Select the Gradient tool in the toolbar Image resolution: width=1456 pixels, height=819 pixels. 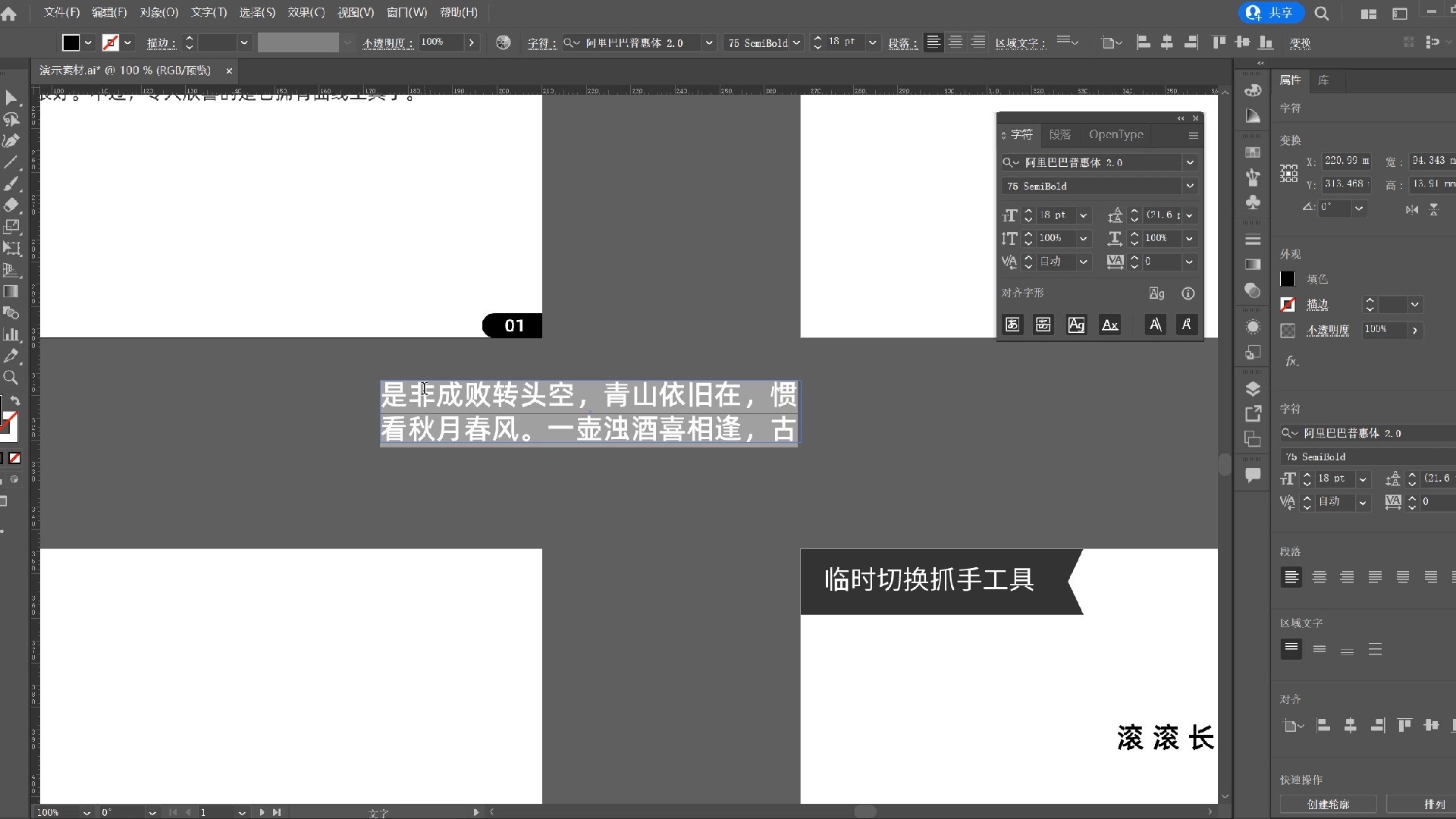[x=12, y=292]
